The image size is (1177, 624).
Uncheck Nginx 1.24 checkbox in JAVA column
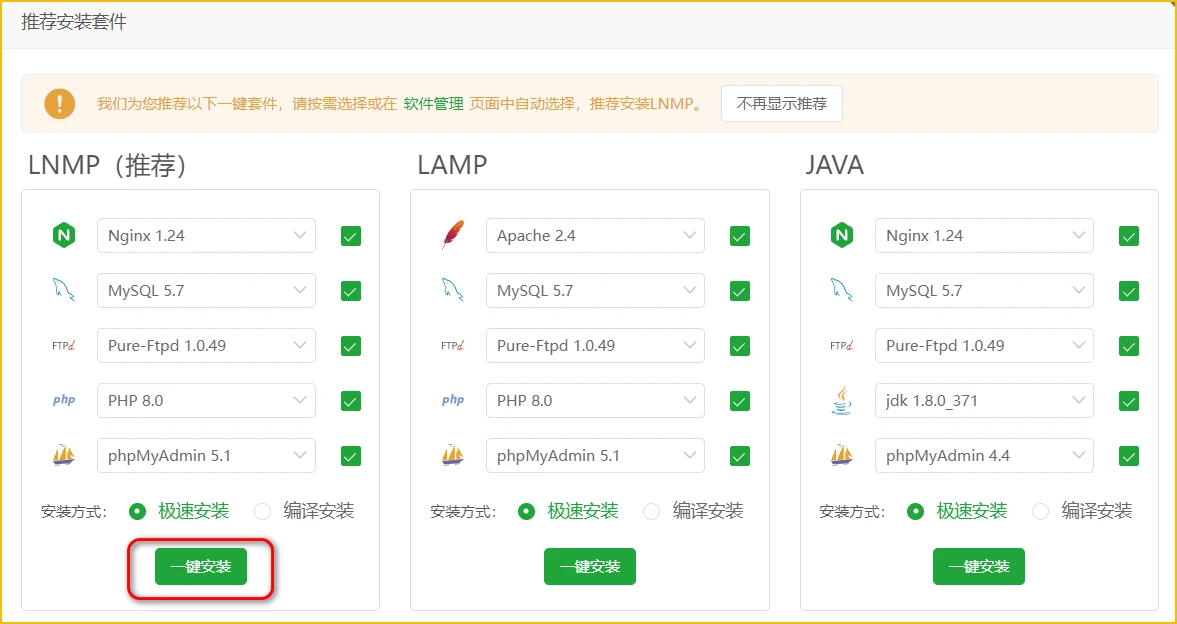(x=1129, y=236)
